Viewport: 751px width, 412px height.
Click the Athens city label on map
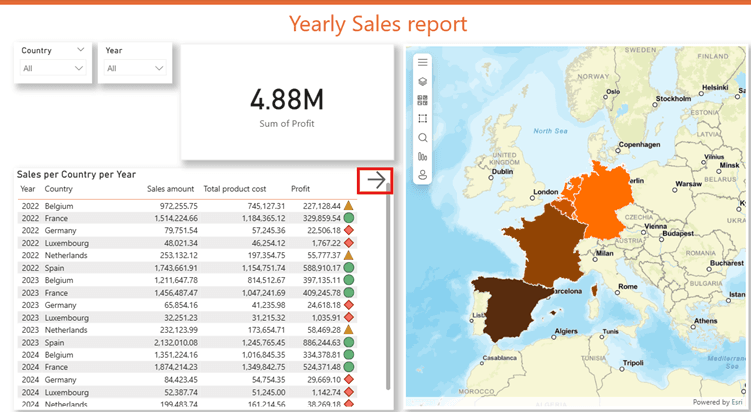pyautogui.click(x=705, y=321)
